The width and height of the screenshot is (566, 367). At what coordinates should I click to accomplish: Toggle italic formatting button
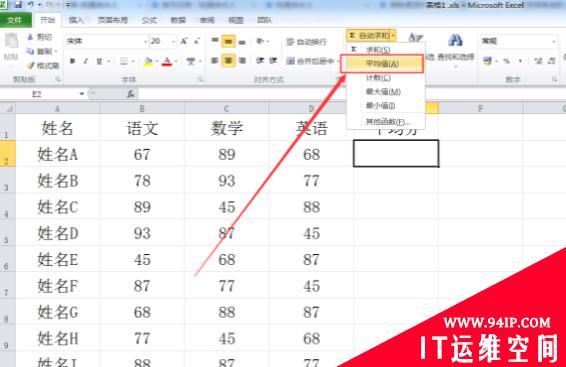[86, 61]
